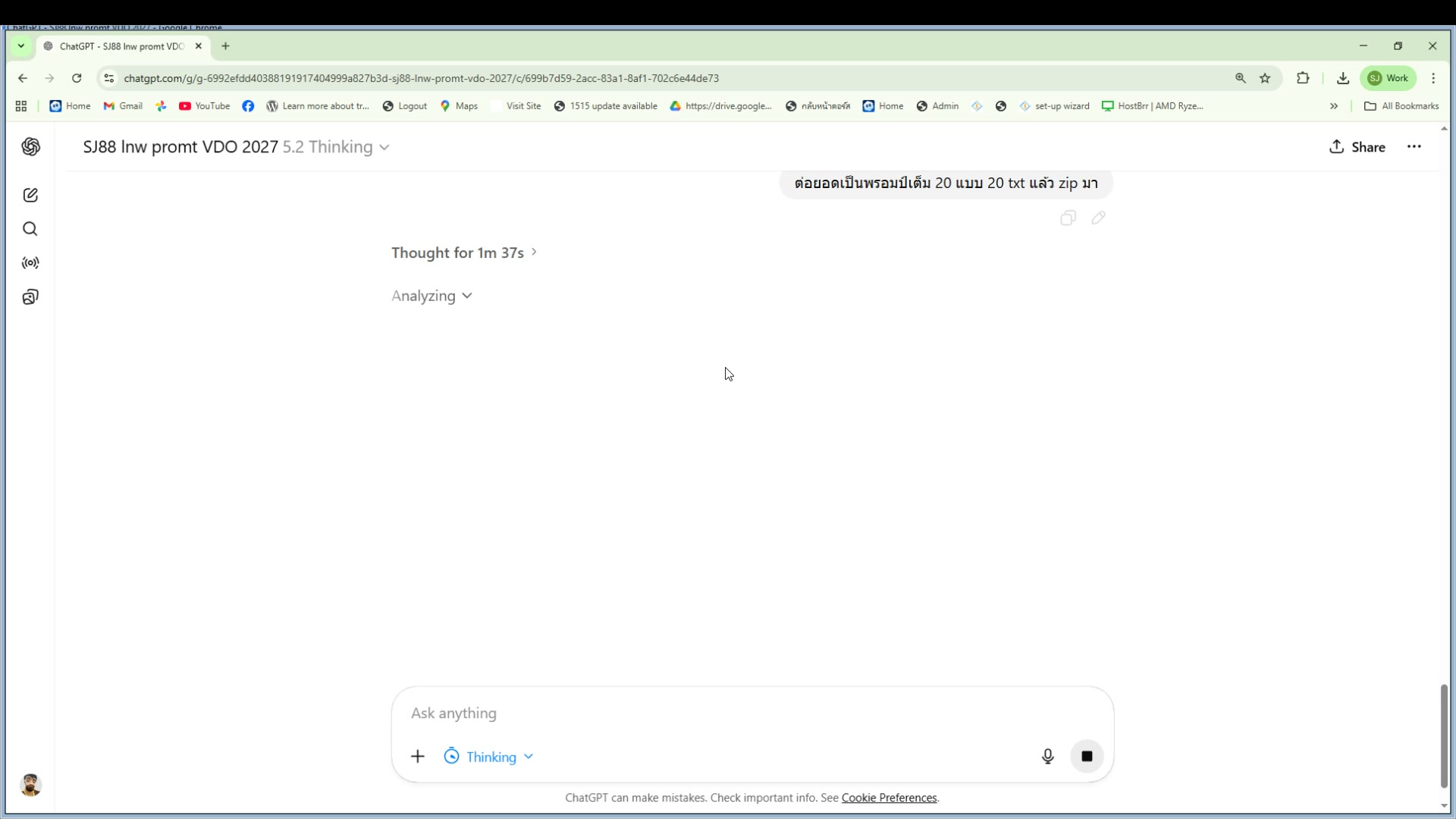The height and width of the screenshot is (819, 1456).
Task: Open Chrome downloads panel
Action: (1343, 78)
